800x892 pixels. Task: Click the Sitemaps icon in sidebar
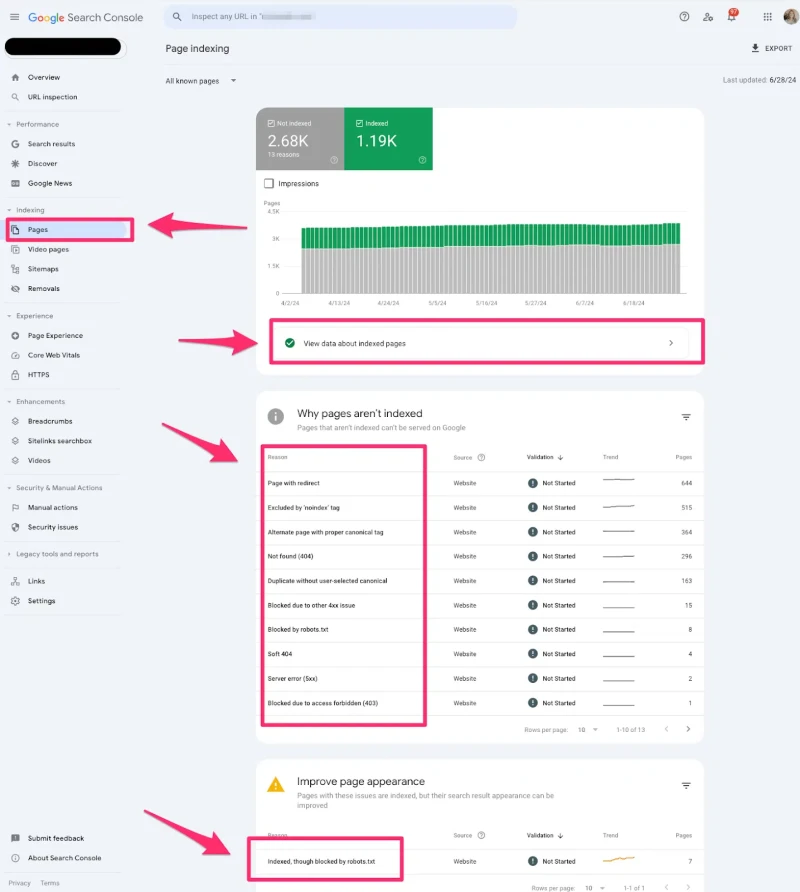[15, 269]
